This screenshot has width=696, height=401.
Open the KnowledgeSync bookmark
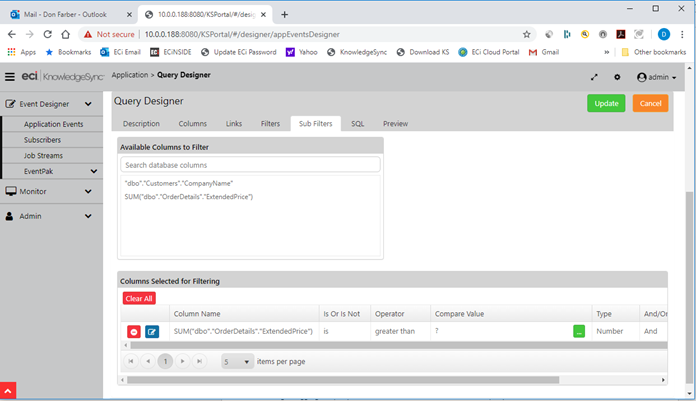pos(357,52)
